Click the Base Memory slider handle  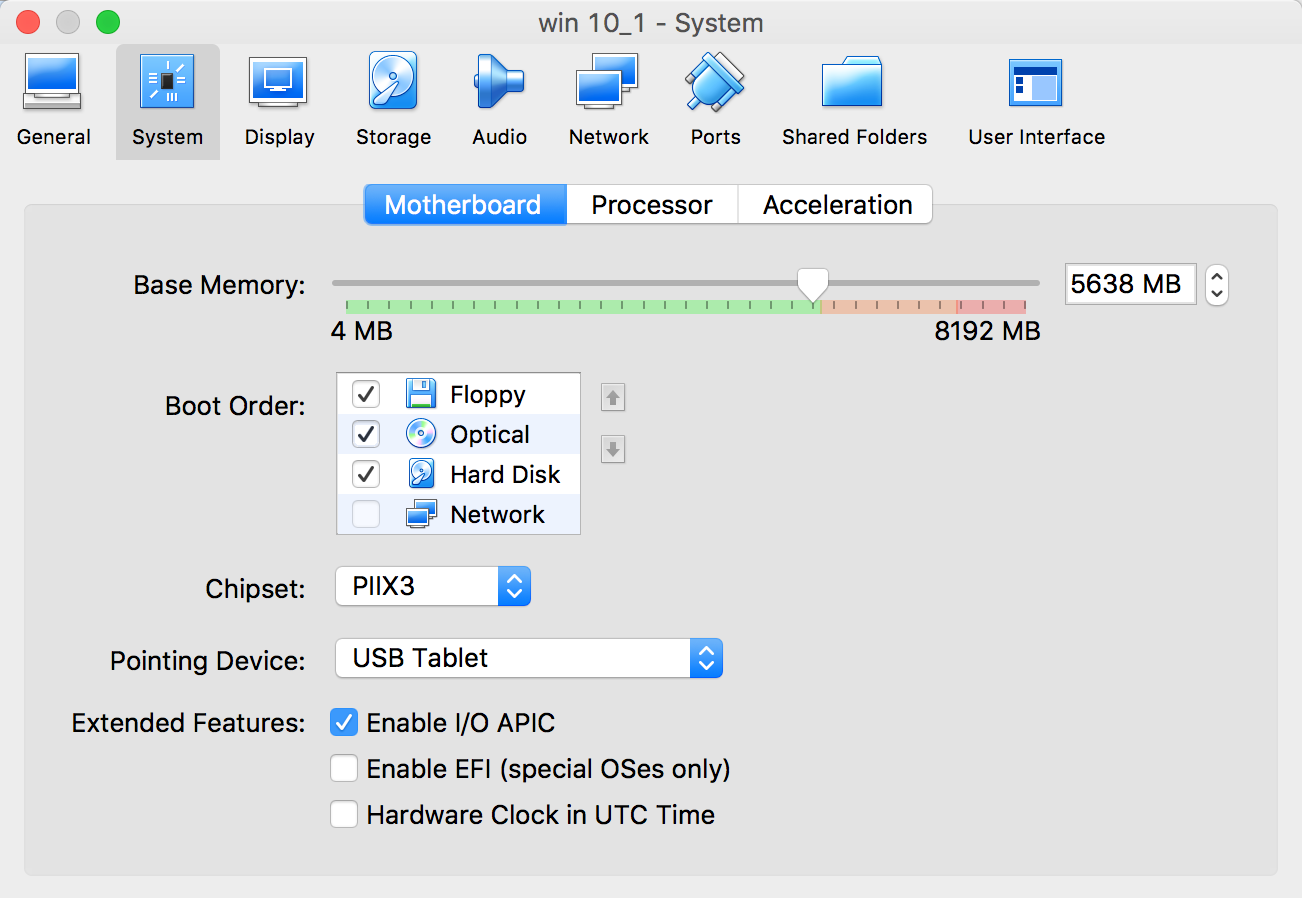[813, 285]
